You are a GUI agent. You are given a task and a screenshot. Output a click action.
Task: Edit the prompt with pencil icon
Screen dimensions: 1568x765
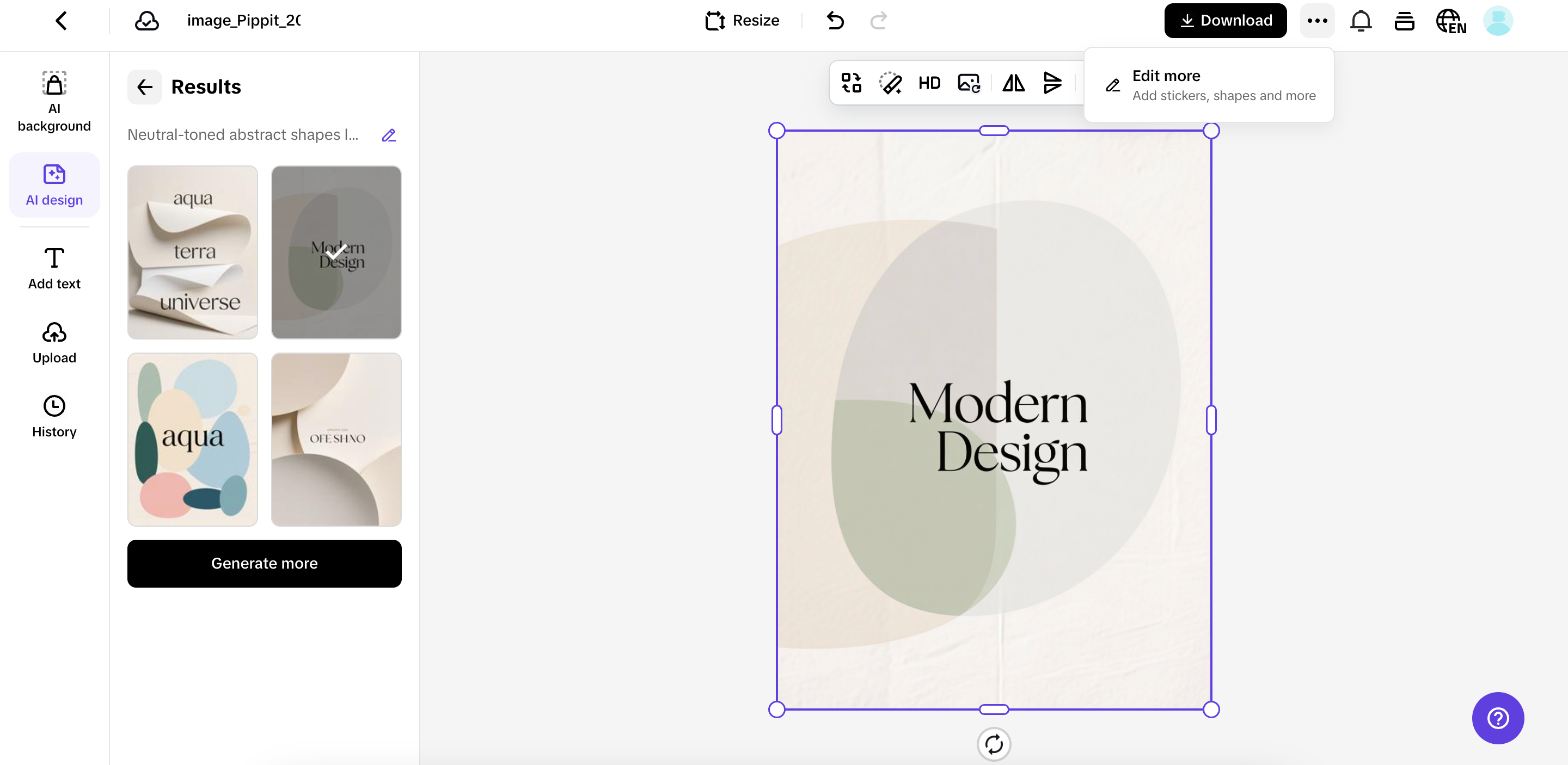pyautogui.click(x=388, y=135)
